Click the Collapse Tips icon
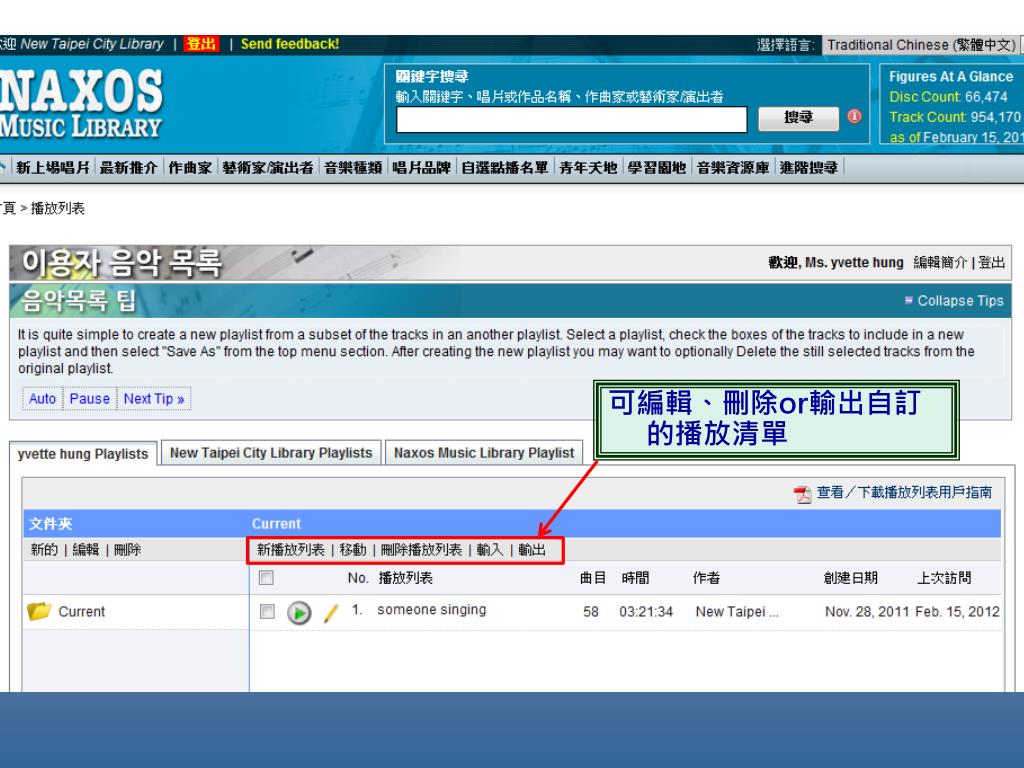Viewport: 1024px width, 768px height. tap(908, 300)
